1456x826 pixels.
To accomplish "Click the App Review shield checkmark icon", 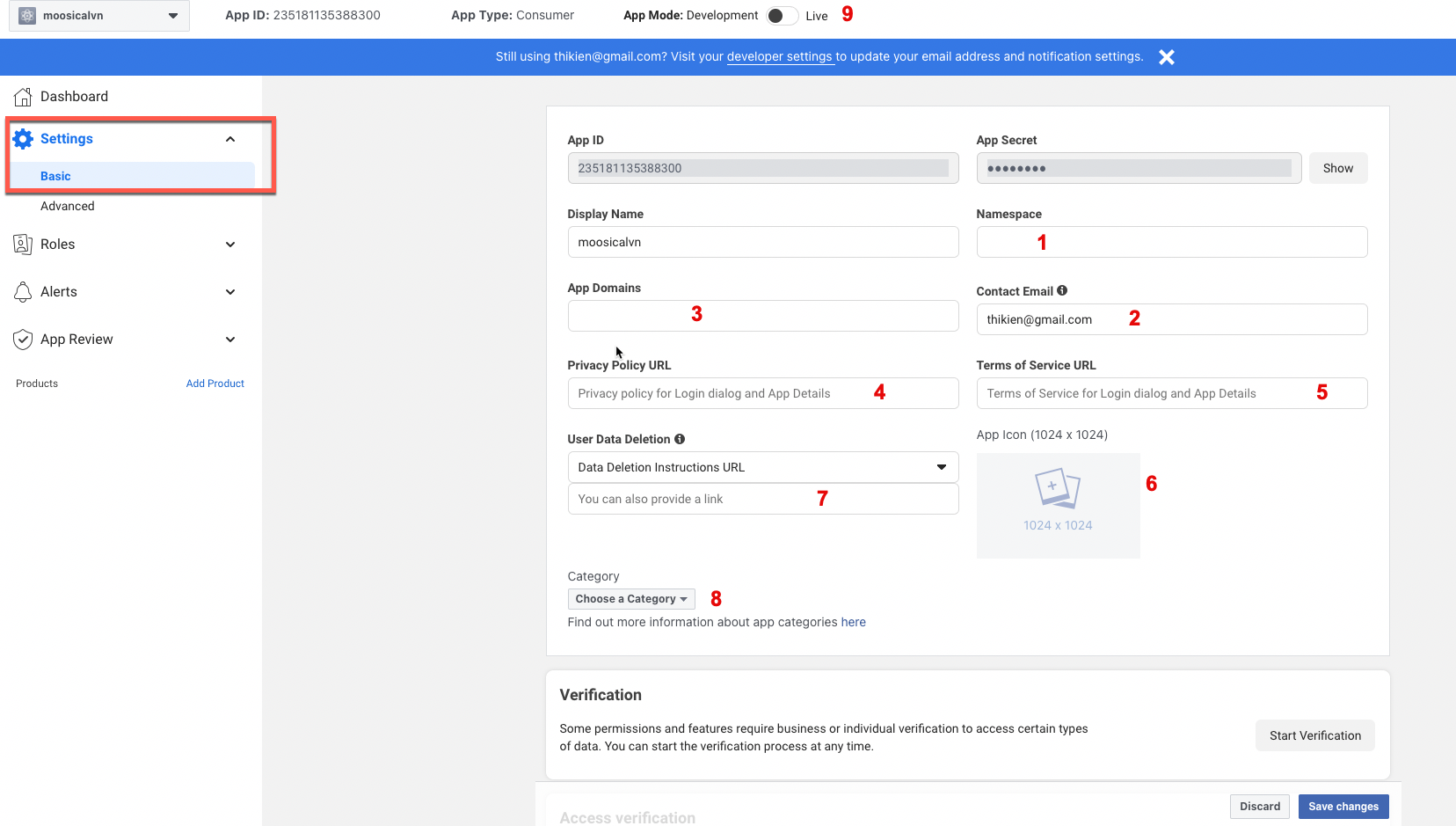I will click(23, 340).
